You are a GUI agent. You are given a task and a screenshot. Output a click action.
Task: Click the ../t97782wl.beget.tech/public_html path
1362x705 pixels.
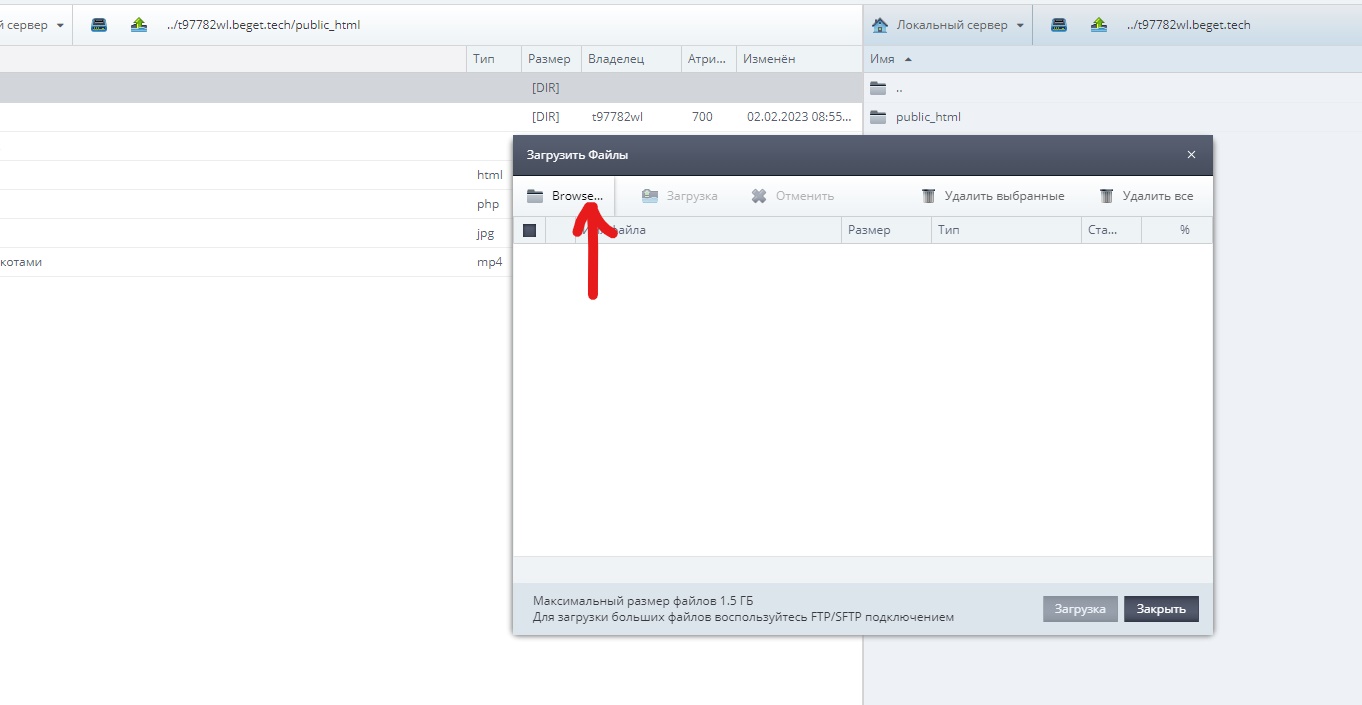click(x=263, y=25)
